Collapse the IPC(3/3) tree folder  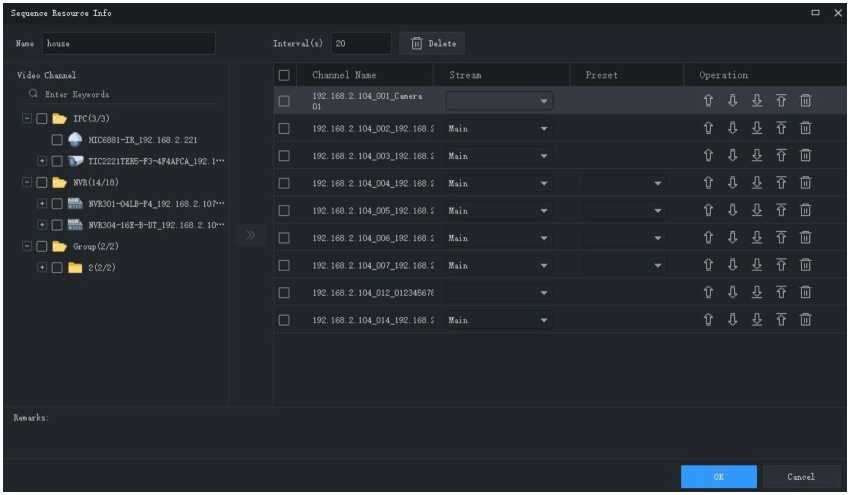pyautogui.click(x=25, y=119)
